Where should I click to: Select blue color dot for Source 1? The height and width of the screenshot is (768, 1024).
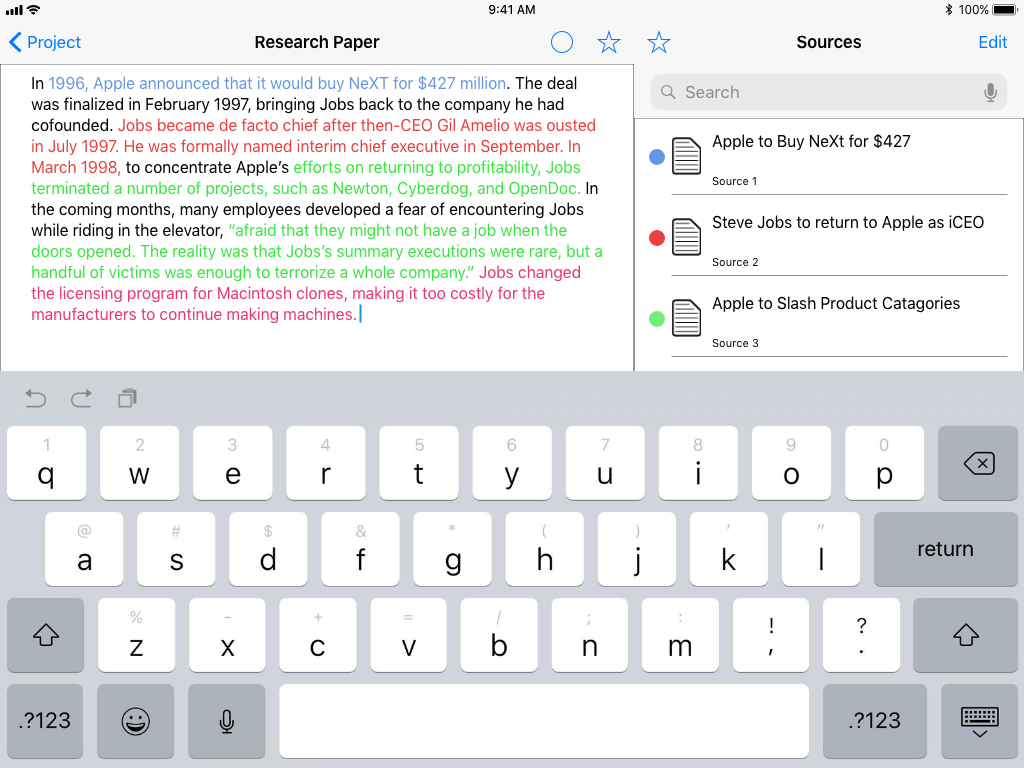657,157
